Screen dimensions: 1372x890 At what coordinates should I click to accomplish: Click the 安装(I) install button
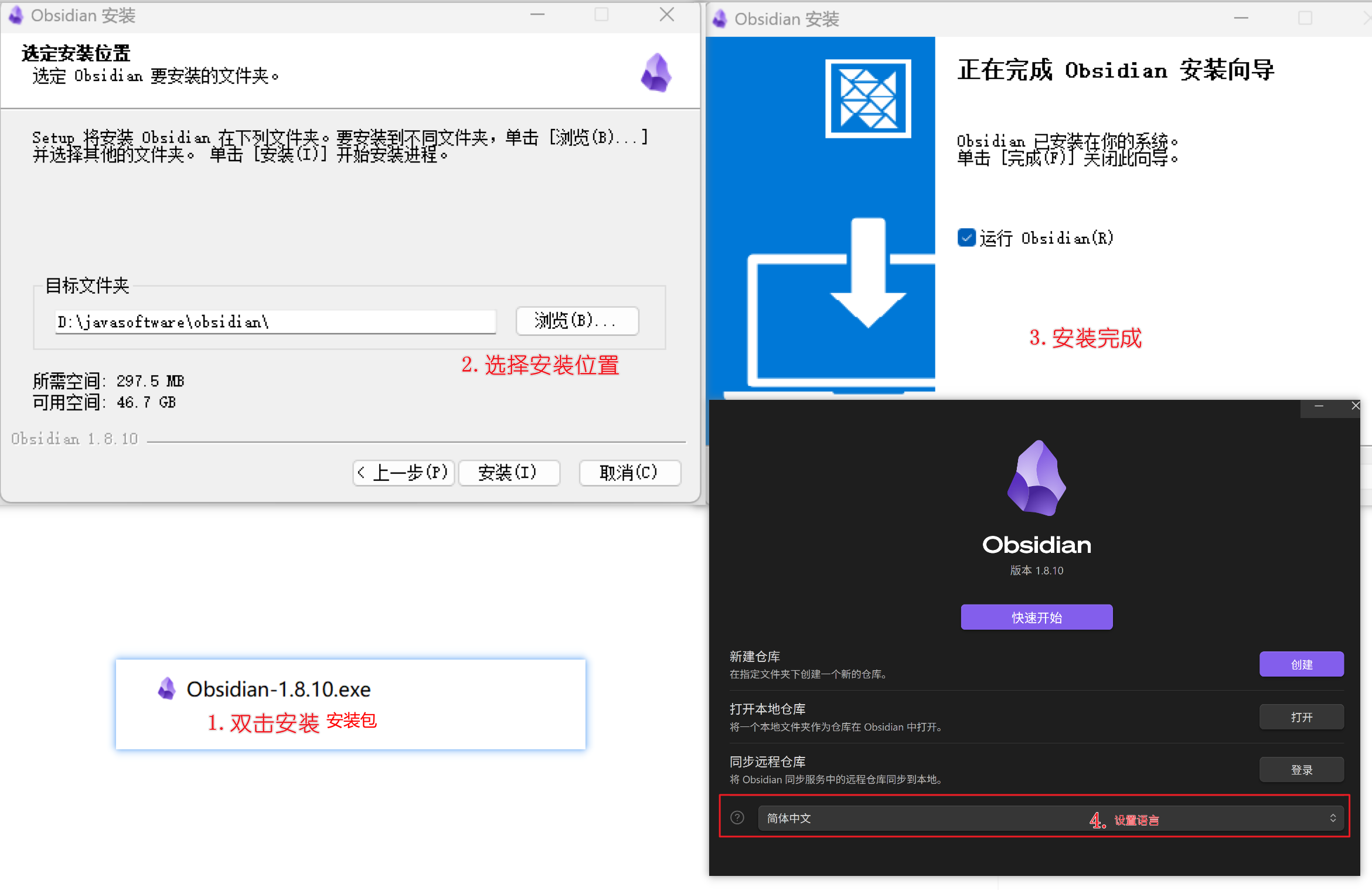(509, 473)
